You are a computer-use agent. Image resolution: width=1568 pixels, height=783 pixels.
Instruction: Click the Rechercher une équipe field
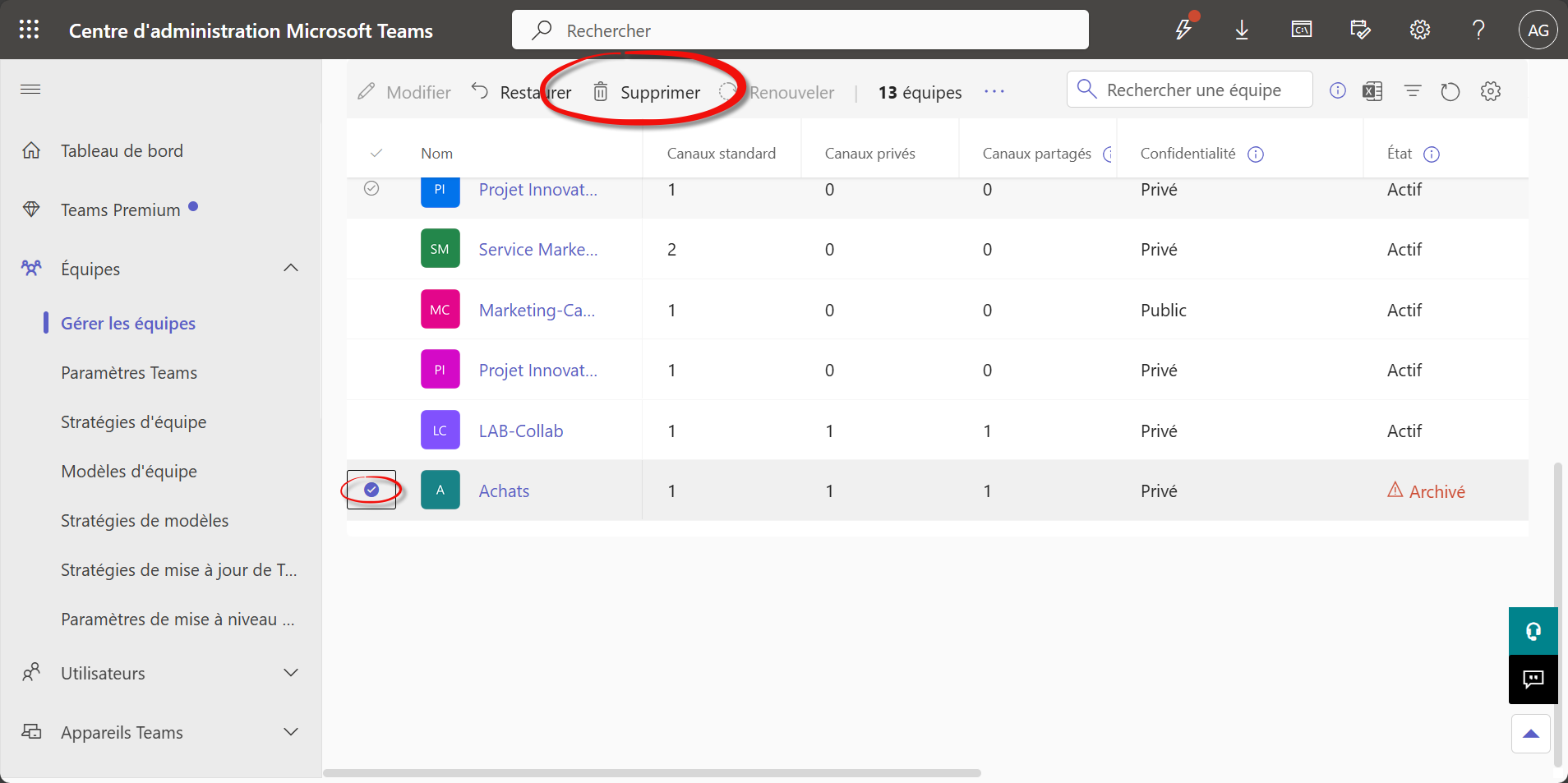(x=1193, y=90)
